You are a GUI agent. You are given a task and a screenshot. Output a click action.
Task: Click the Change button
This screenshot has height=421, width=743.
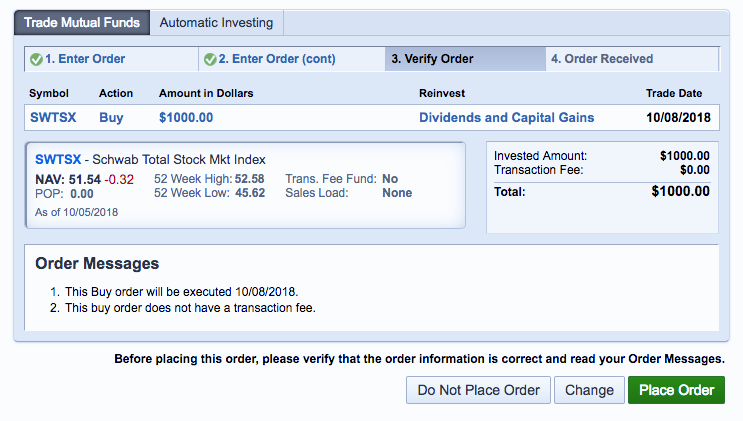[589, 390]
